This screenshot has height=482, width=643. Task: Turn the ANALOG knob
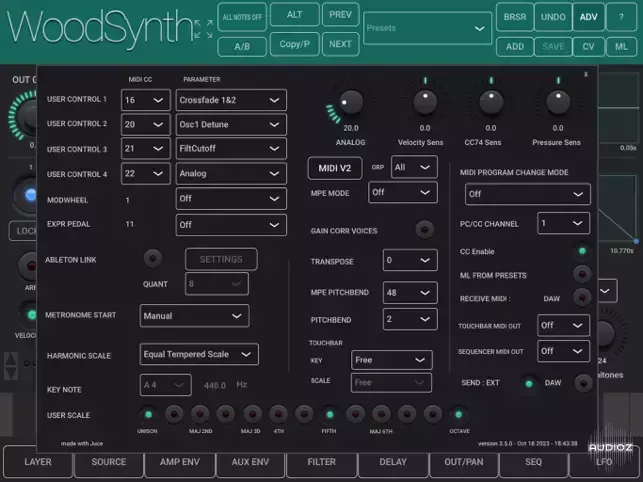[x=351, y=103]
